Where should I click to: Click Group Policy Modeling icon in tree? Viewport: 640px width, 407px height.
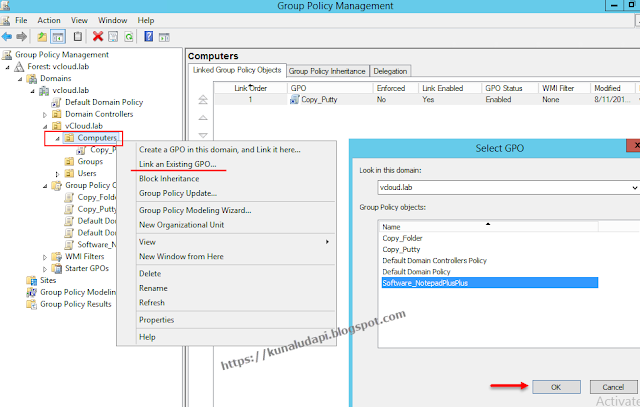coord(31,292)
